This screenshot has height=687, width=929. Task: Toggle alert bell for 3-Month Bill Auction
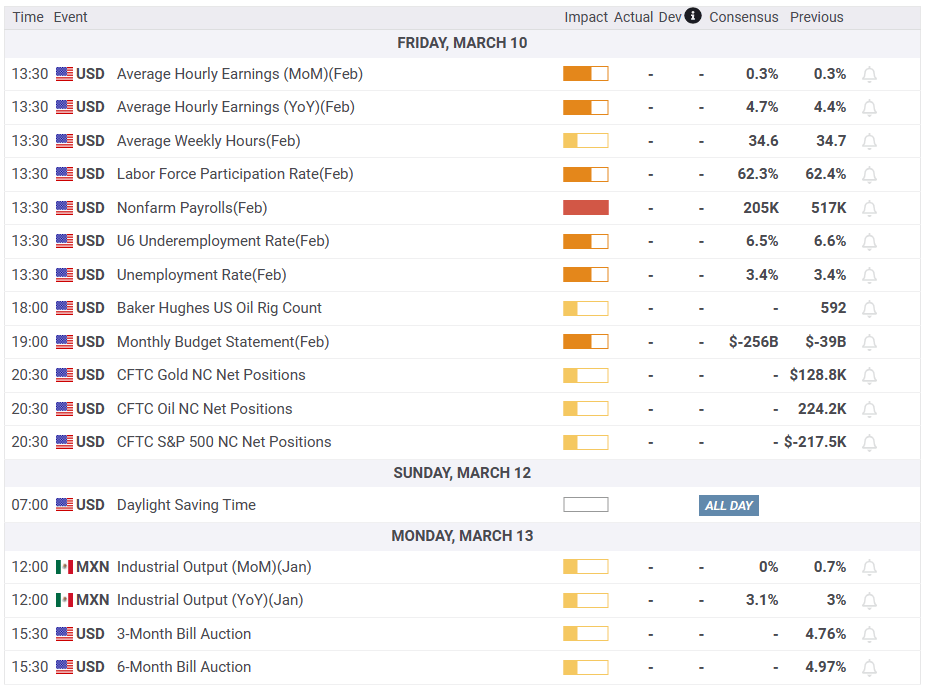[x=869, y=635]
